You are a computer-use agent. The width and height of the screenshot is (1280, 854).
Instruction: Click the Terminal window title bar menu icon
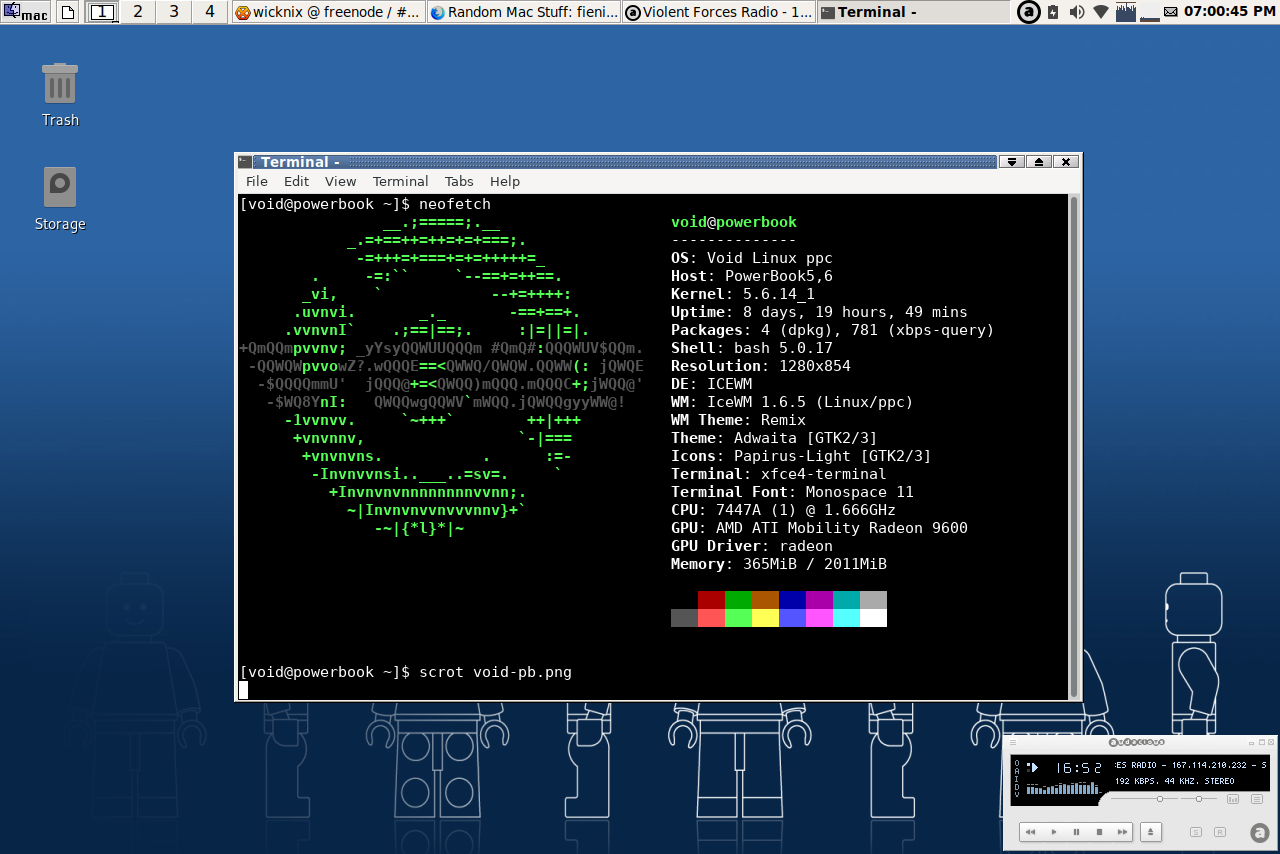coord(244,161)
